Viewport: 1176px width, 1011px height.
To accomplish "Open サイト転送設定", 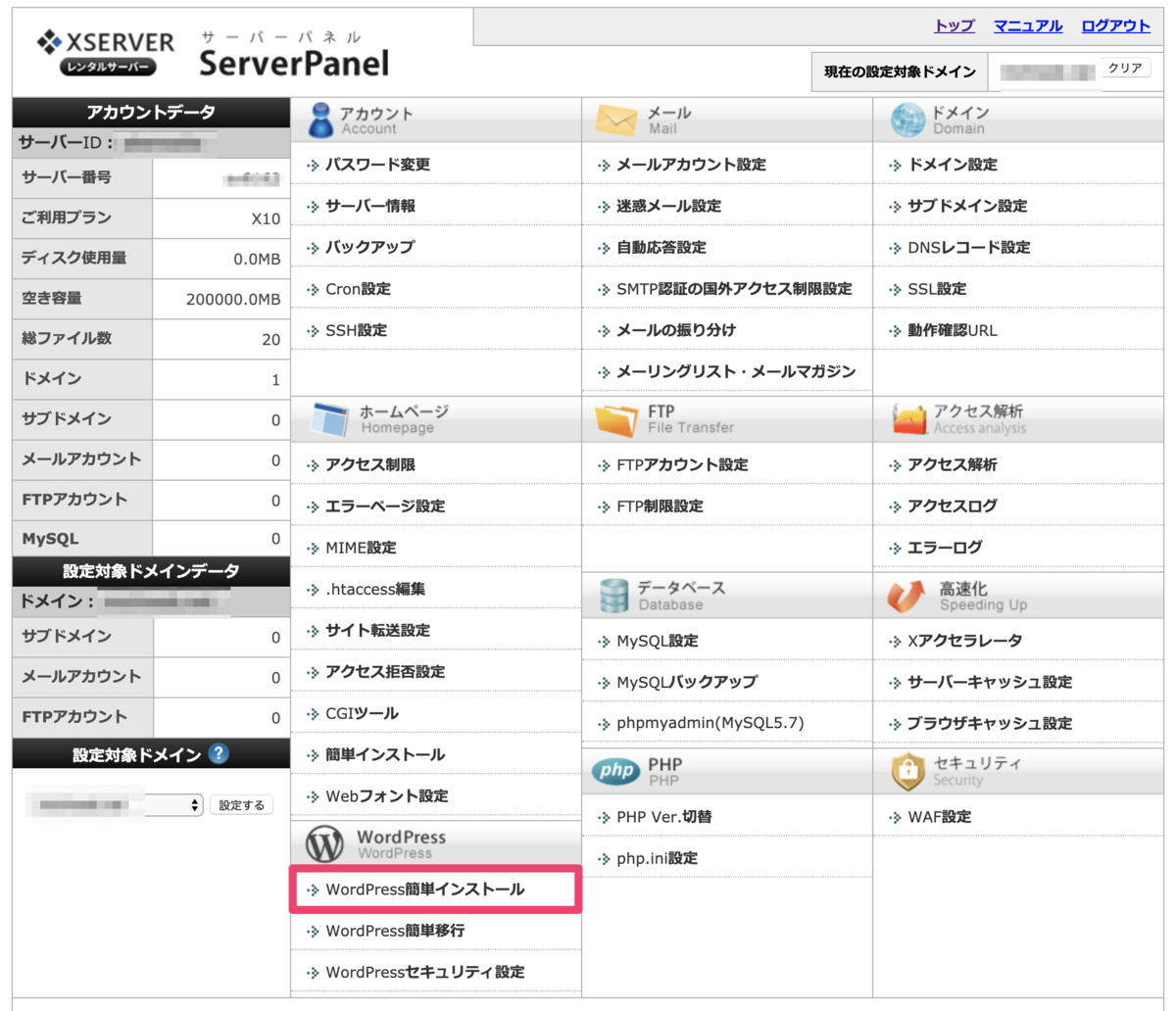I will pyautogui.click(x=377, y=630).
